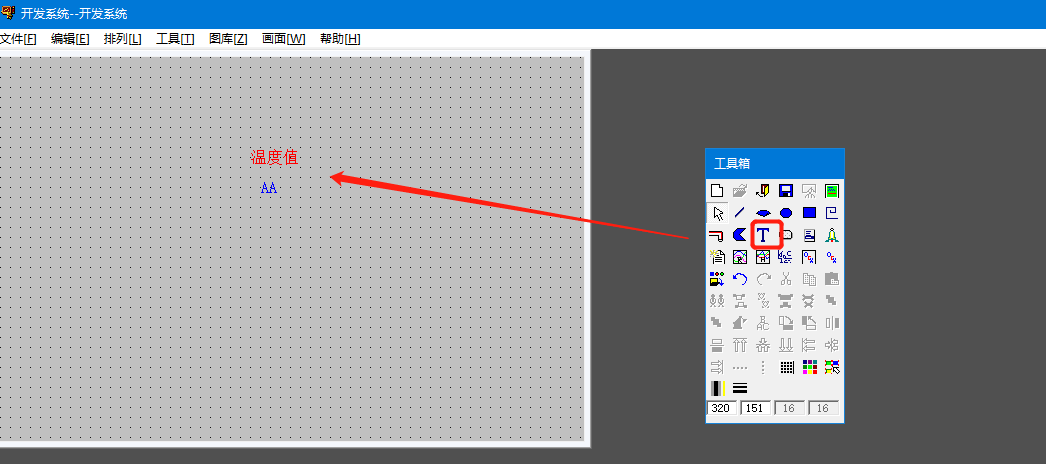Screen dimensions: 1046x464
Task: Open the 图库[Z] menu
Action: (x=228, y=39)
